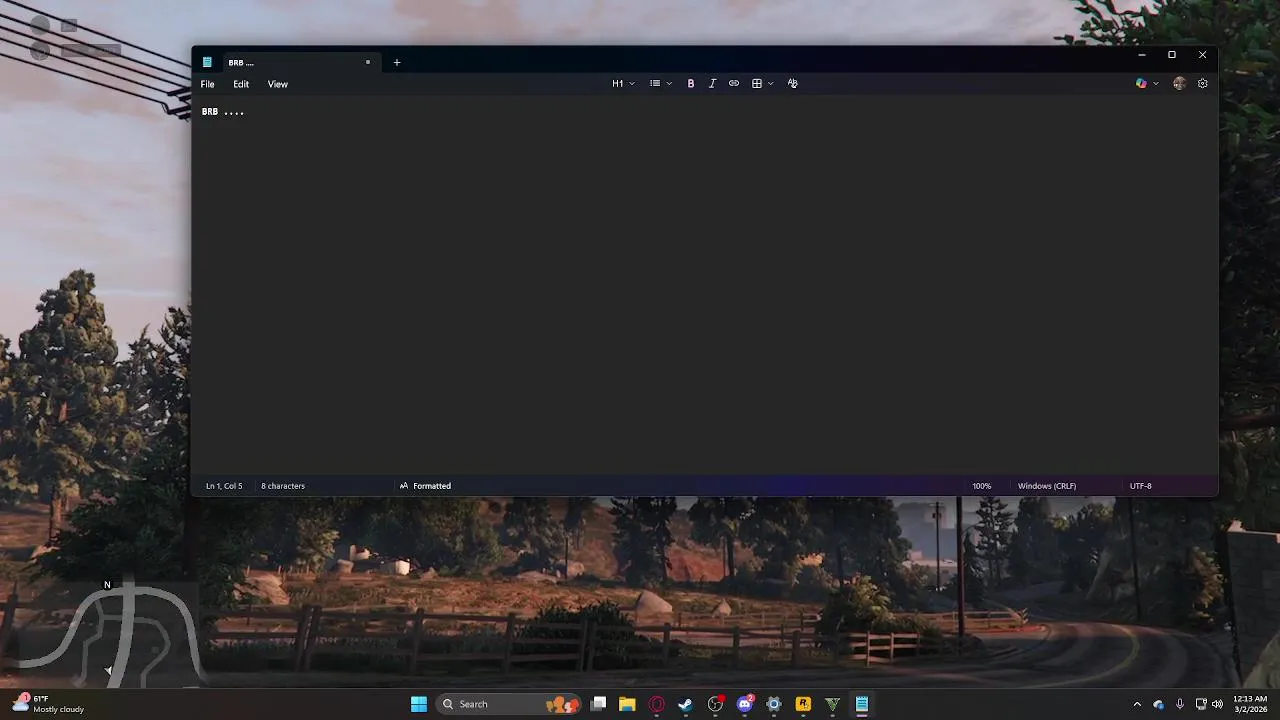Open the user account avatar
The height and width of the screenshot is (720, 1280).
tap(1179, 84)
